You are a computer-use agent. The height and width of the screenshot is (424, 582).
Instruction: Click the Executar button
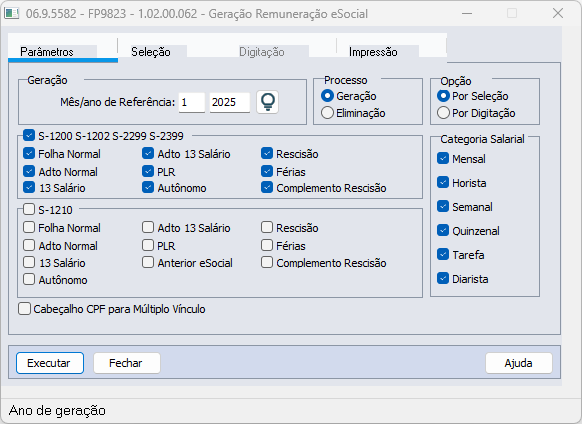point(50,363)
